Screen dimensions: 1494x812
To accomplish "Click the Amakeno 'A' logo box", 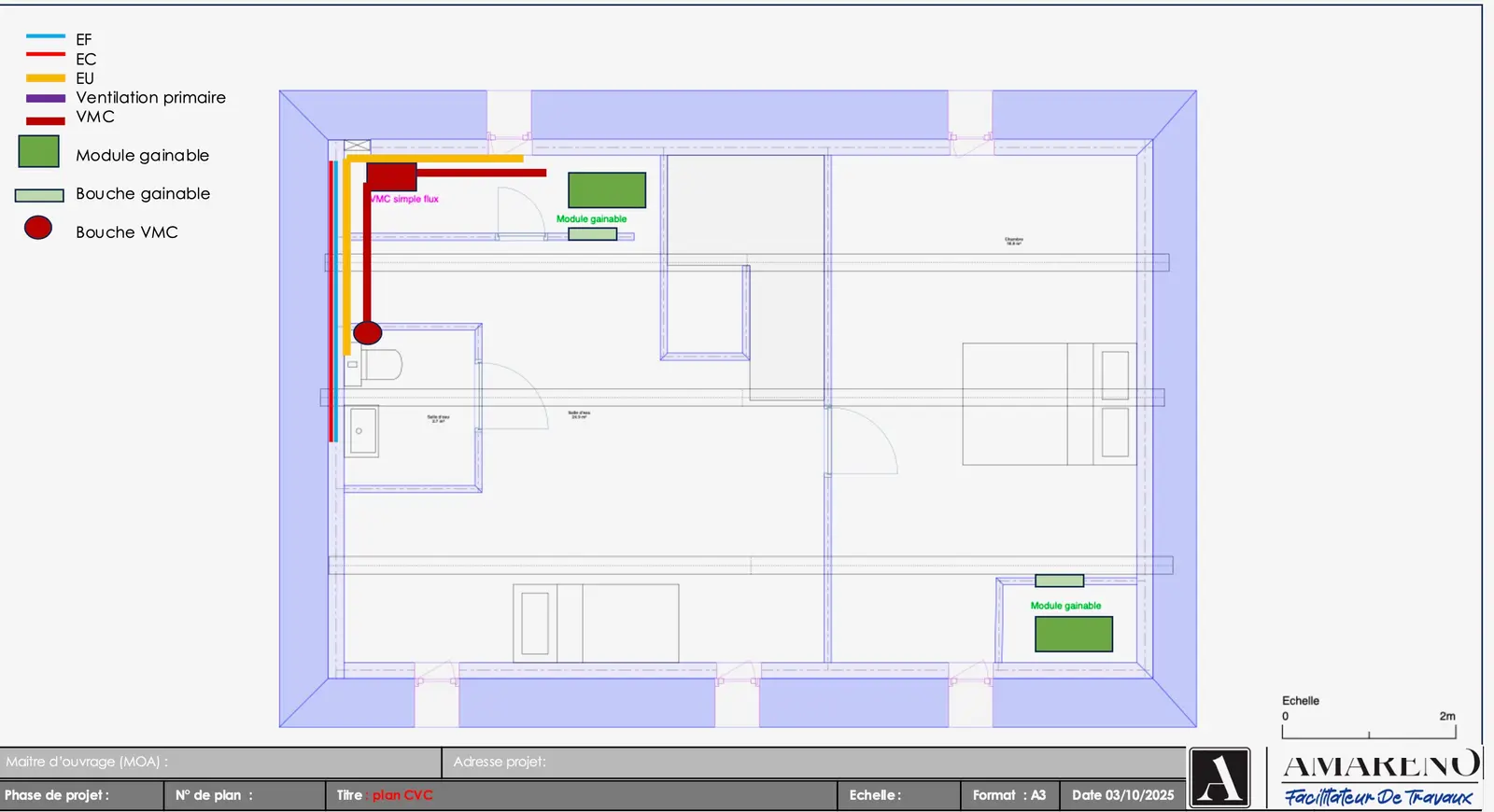I will (1219, 777).
